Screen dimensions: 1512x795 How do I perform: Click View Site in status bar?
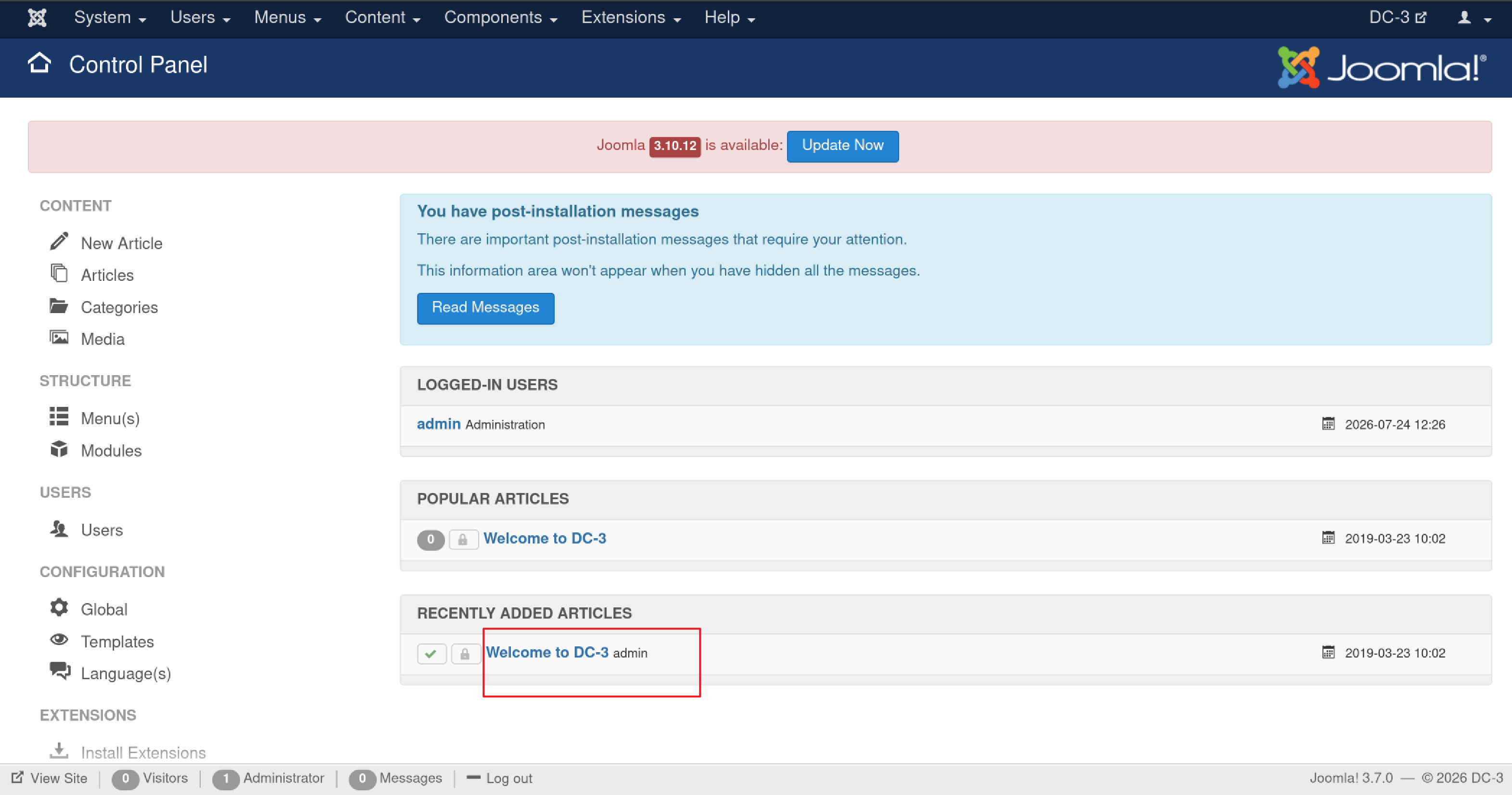[x=59, y=778]
